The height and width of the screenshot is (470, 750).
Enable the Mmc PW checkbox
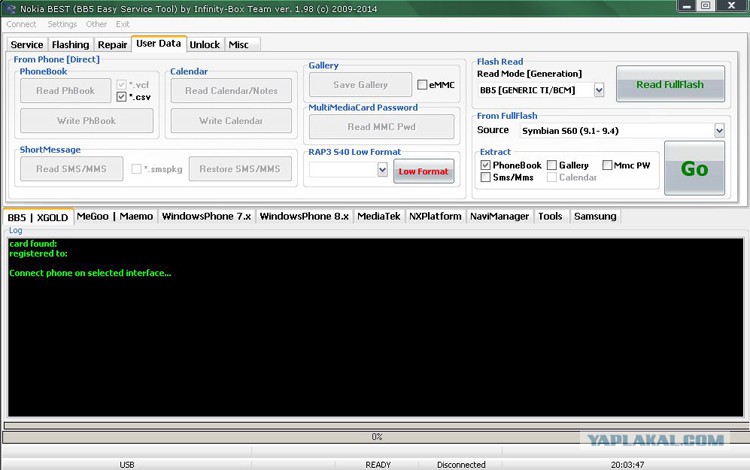(607, 165)
